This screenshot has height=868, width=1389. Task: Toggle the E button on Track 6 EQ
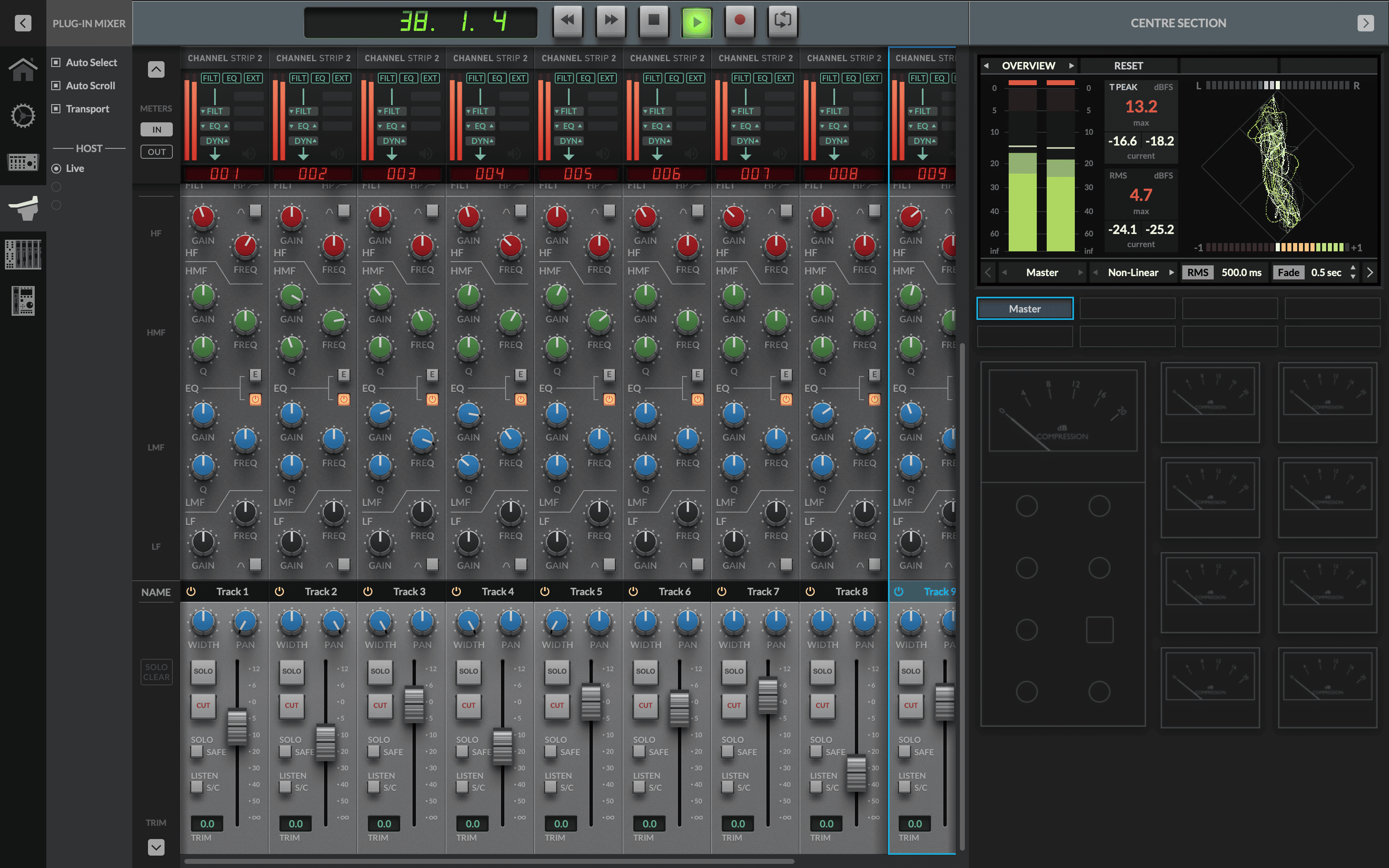click(697, 375)
